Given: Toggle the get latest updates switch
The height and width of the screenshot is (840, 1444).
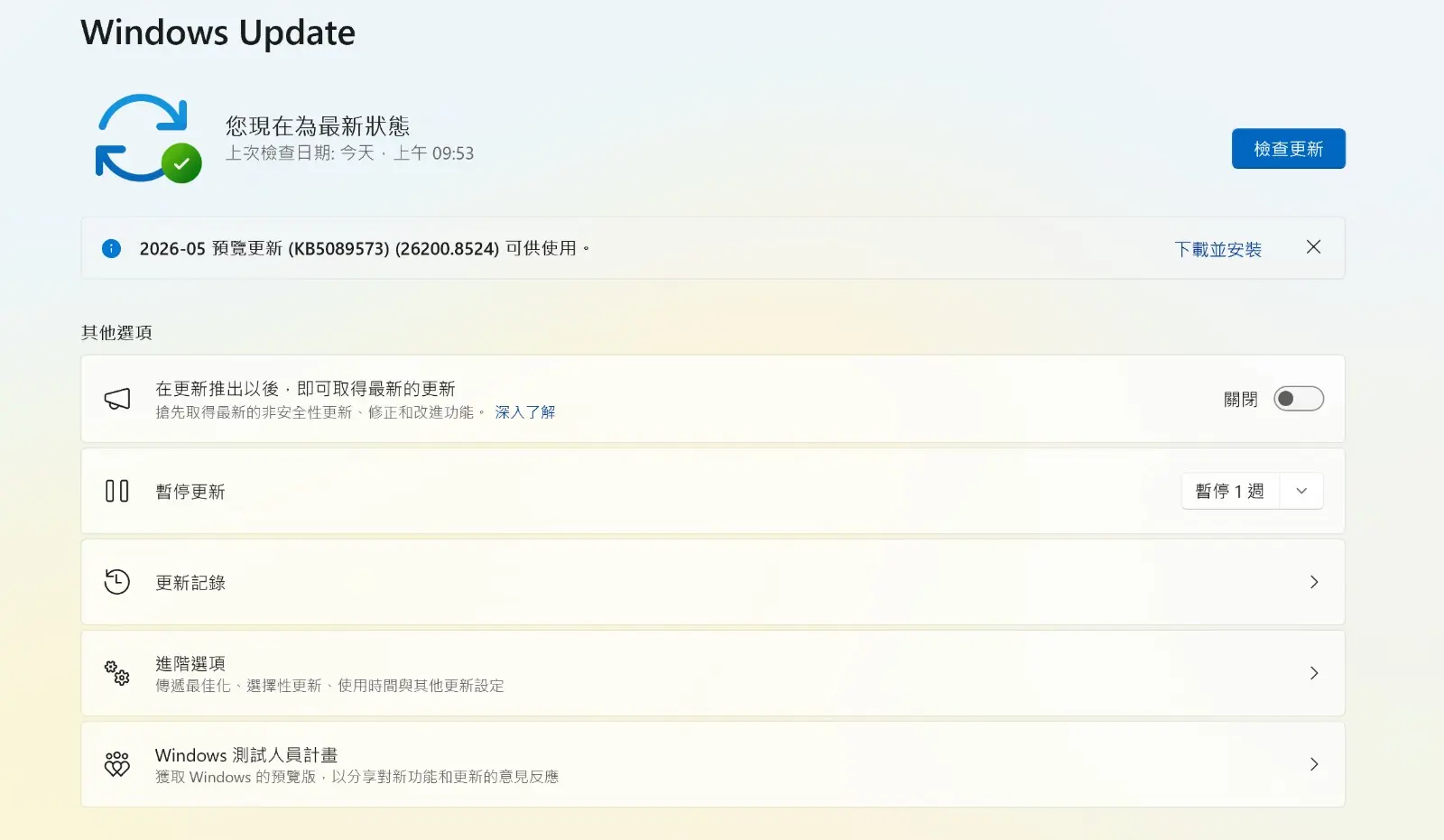Looking at the screenshot, I should point(1299,399).
